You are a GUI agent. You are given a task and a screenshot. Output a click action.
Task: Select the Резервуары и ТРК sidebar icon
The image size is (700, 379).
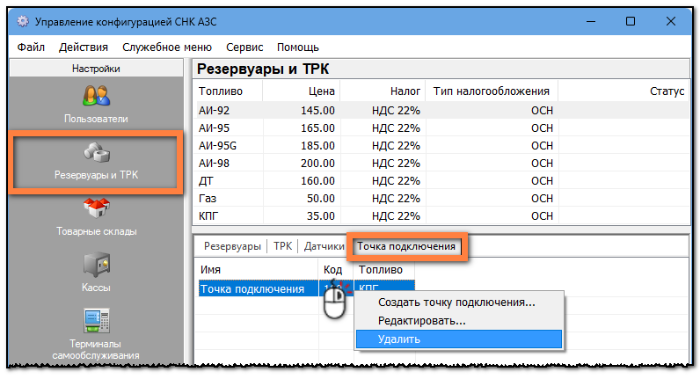96,153
